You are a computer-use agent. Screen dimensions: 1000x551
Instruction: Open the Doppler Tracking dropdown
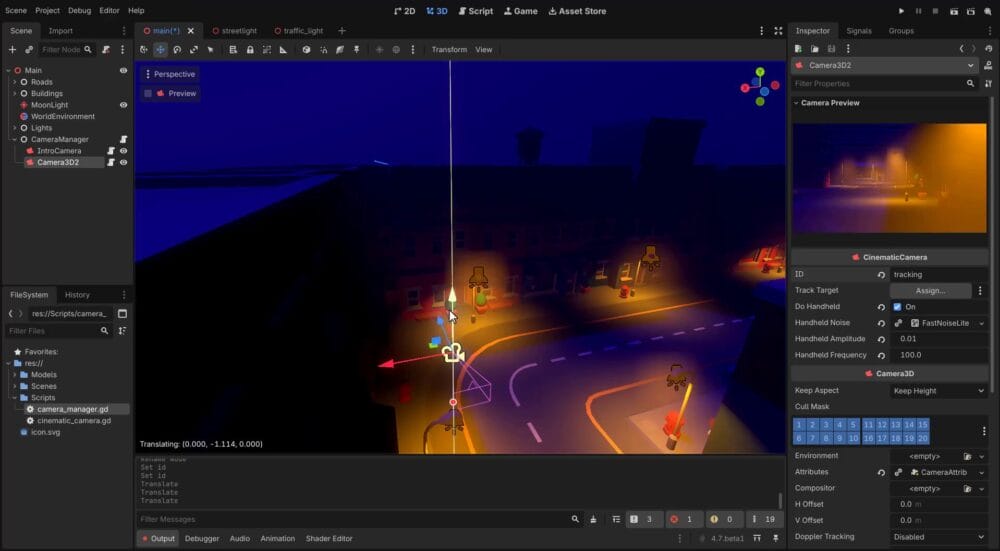(938, 537)
